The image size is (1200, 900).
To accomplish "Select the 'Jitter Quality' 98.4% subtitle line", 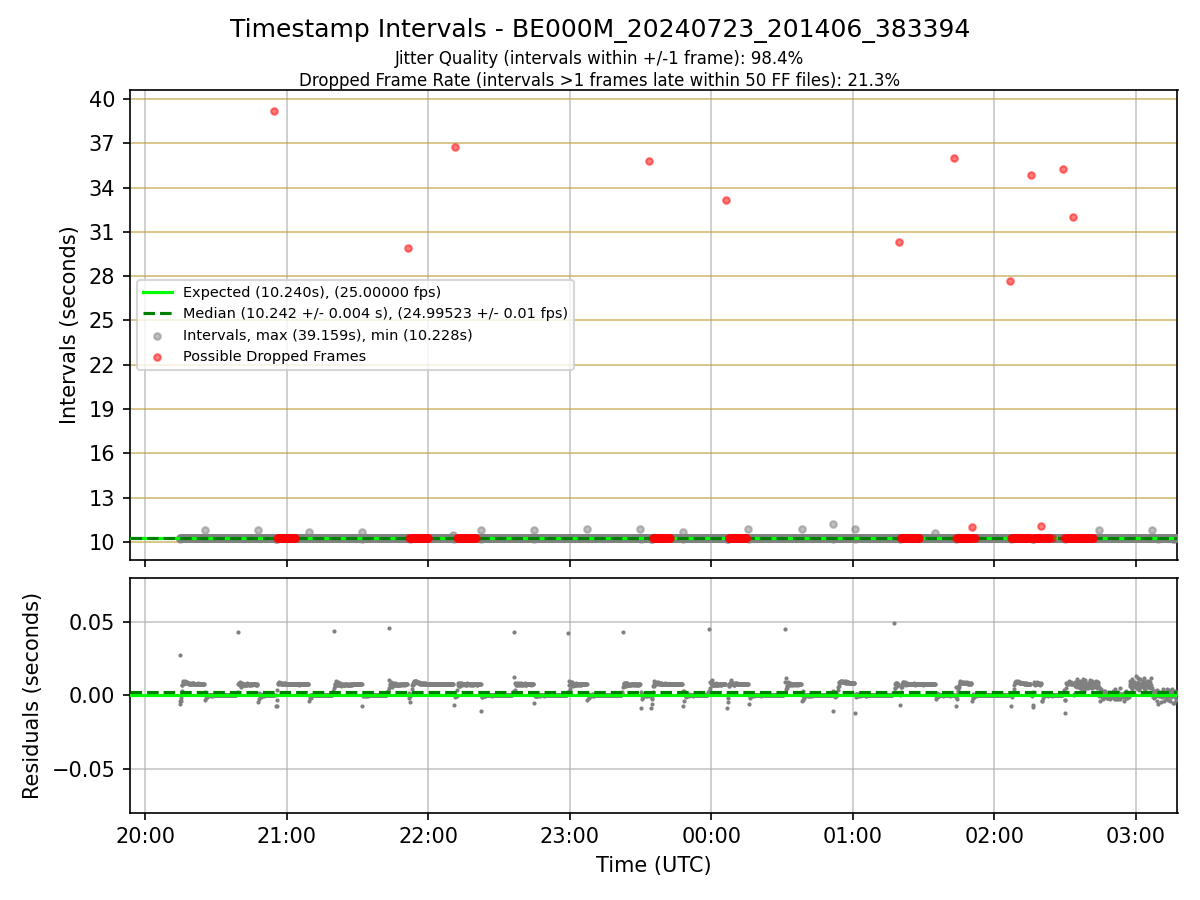I will tap(600, 58).
